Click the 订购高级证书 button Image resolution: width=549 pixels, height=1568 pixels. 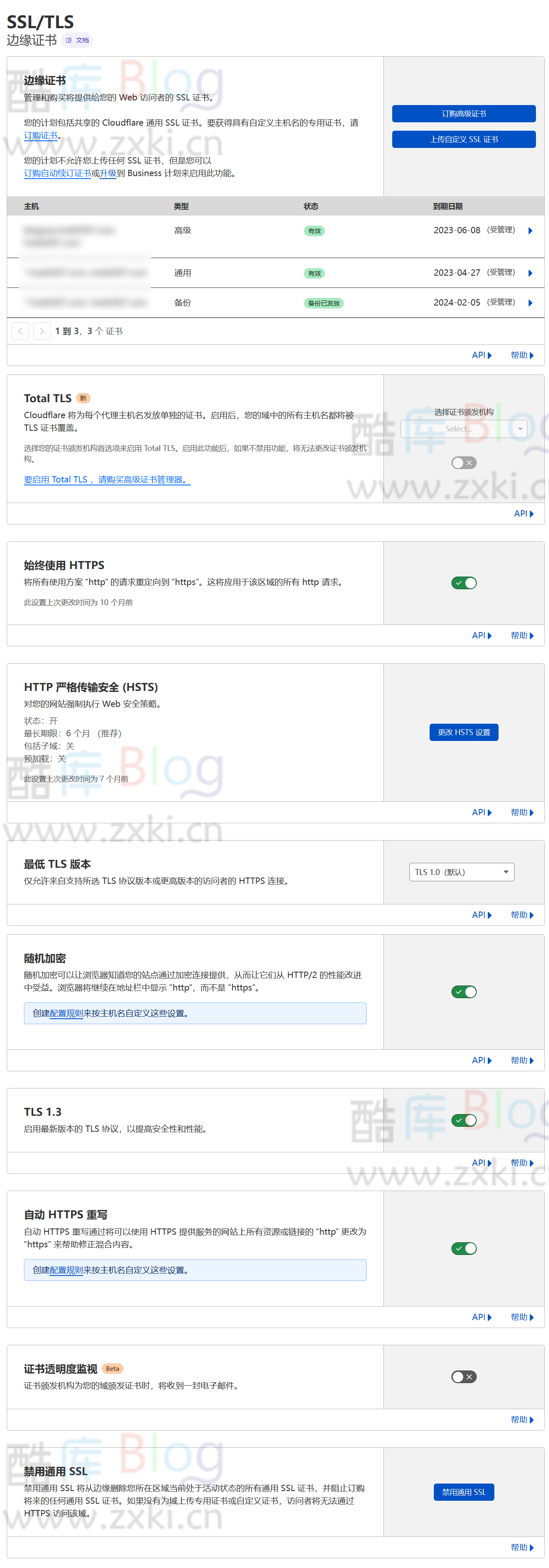pos(464,114)
